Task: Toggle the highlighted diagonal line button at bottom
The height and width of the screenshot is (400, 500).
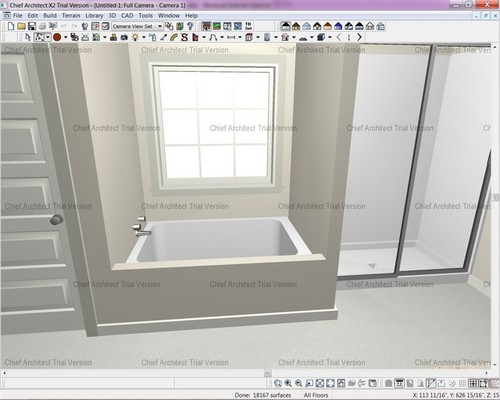Action: point(431,383)
